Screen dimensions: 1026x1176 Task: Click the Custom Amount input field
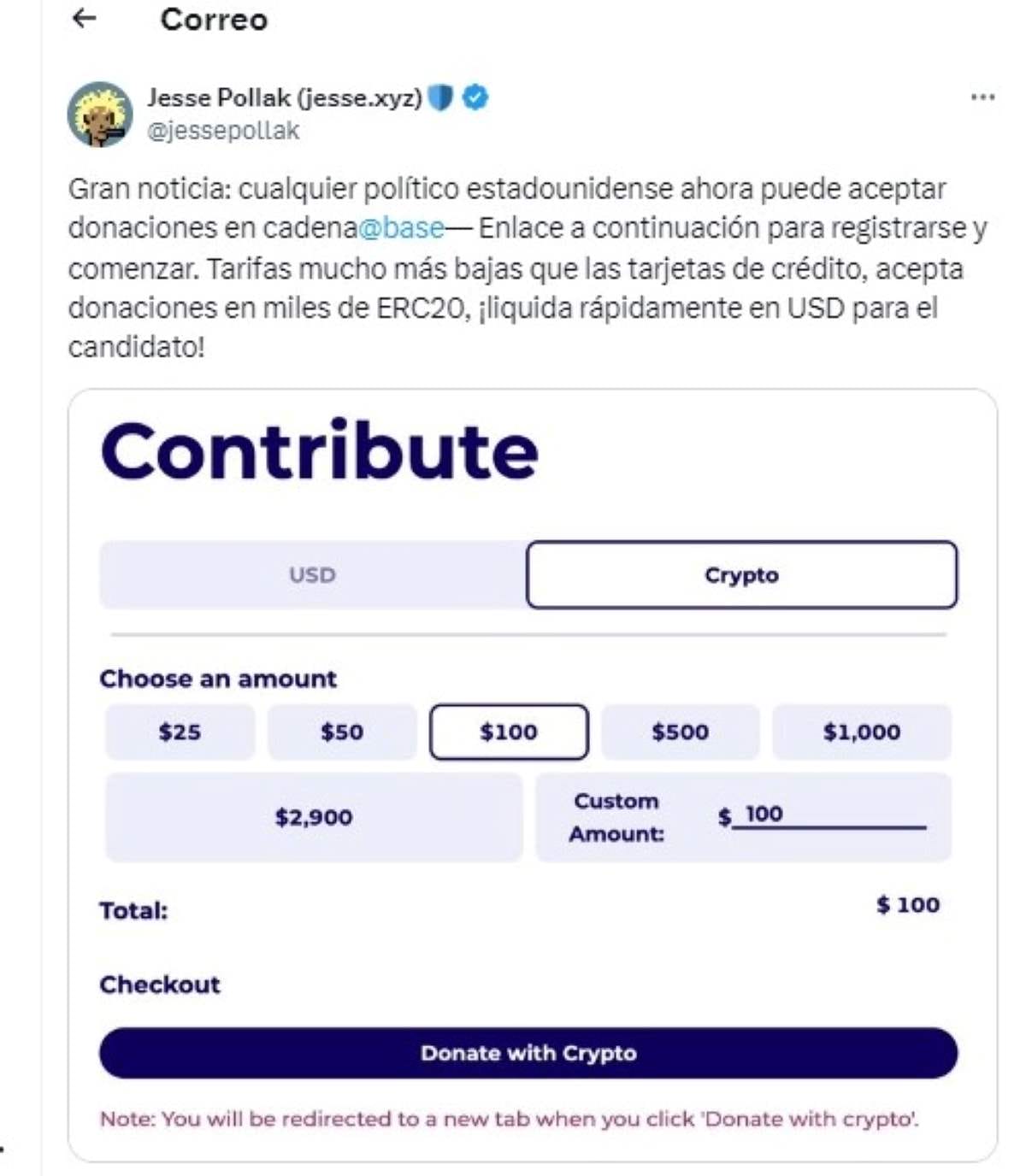click(829, 815)
